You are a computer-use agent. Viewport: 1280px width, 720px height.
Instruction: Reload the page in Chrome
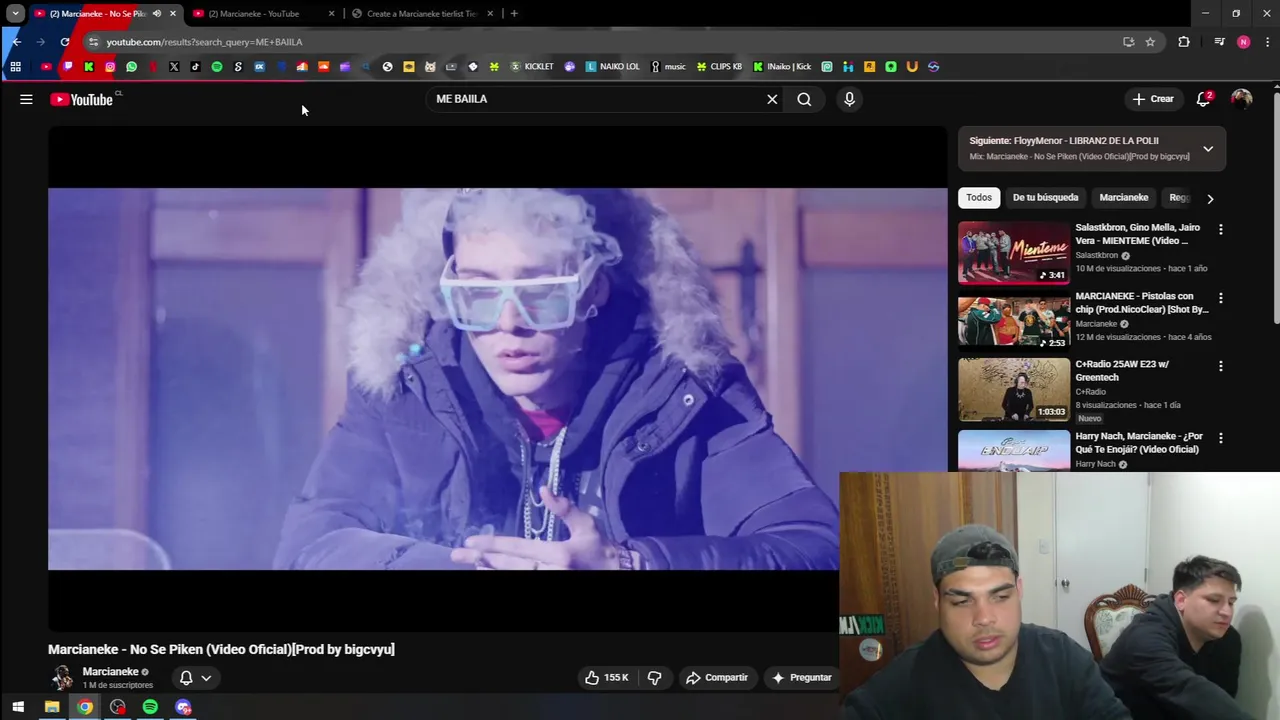[65, 42]
